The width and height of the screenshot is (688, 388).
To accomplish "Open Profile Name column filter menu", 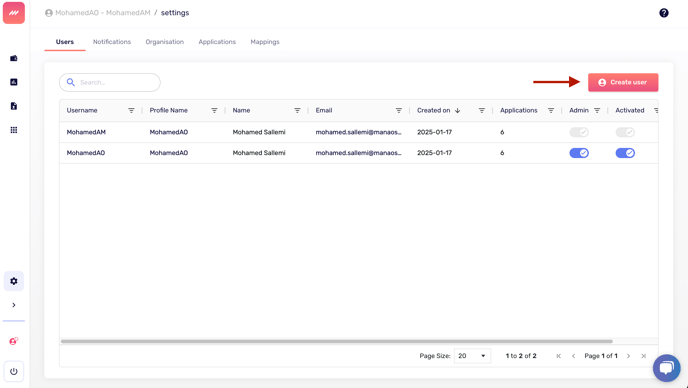I will tap(214, 111).
